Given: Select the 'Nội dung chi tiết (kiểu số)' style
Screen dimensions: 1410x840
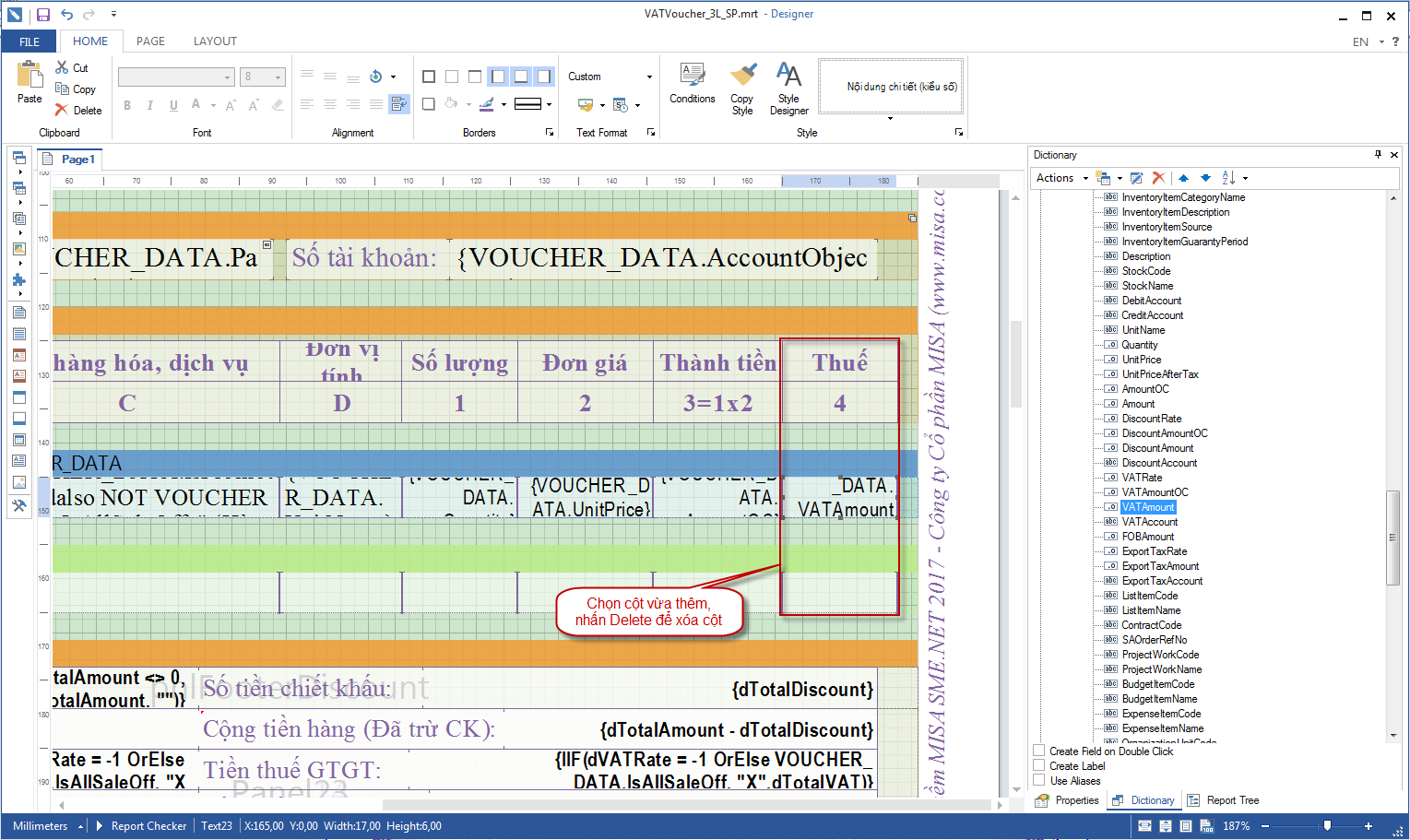Looking at the screenshot, I should 891,87.
